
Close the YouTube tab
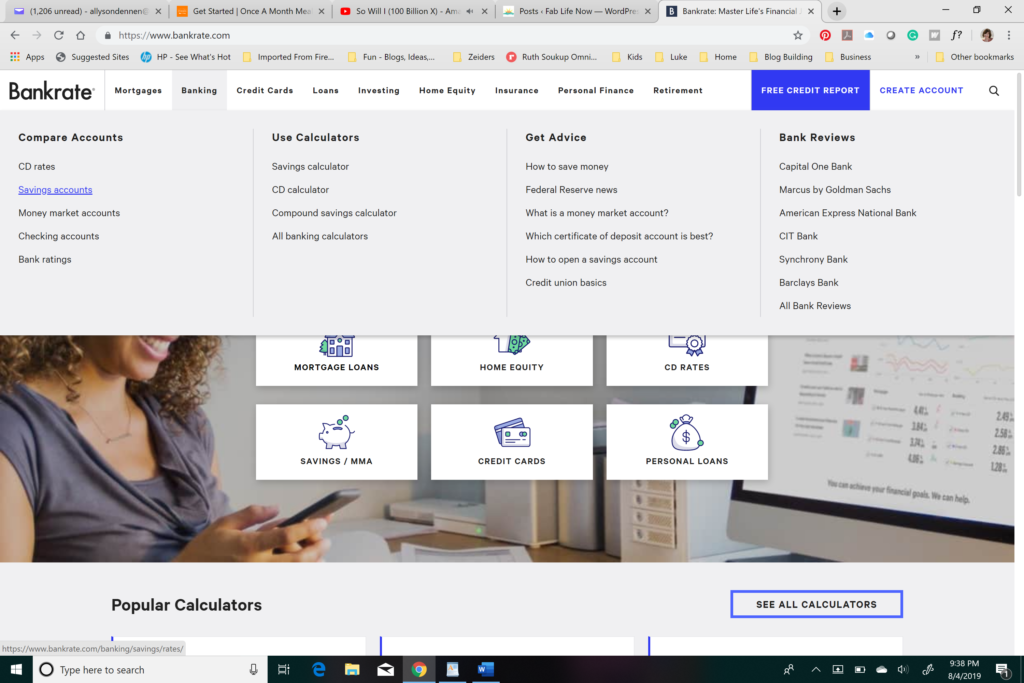(x=485, y=11)
